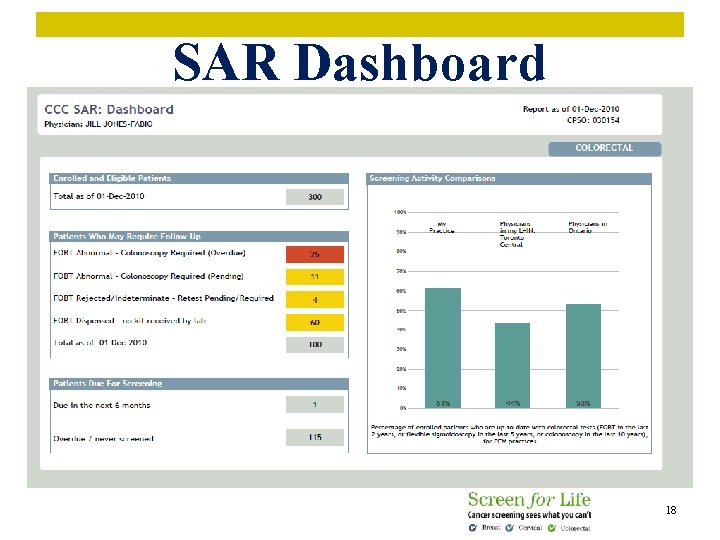Open the yellow Pending colonoscopy count 11

tap(315, 277)
